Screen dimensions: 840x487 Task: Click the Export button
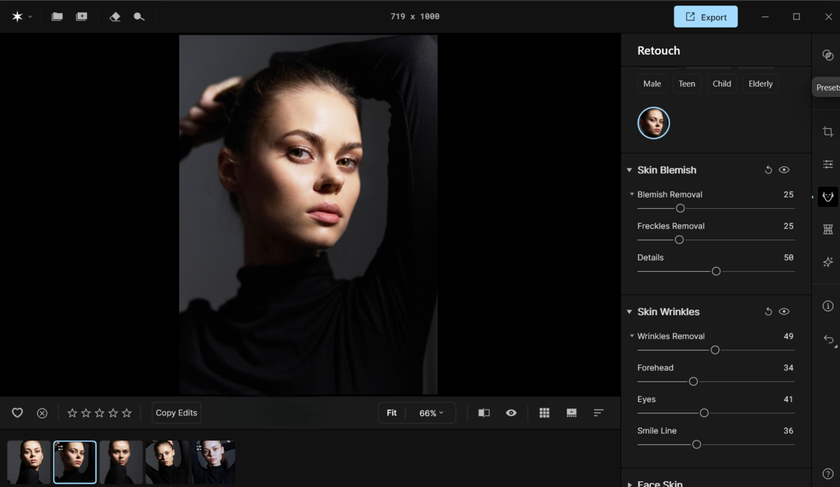click(706, 17)
